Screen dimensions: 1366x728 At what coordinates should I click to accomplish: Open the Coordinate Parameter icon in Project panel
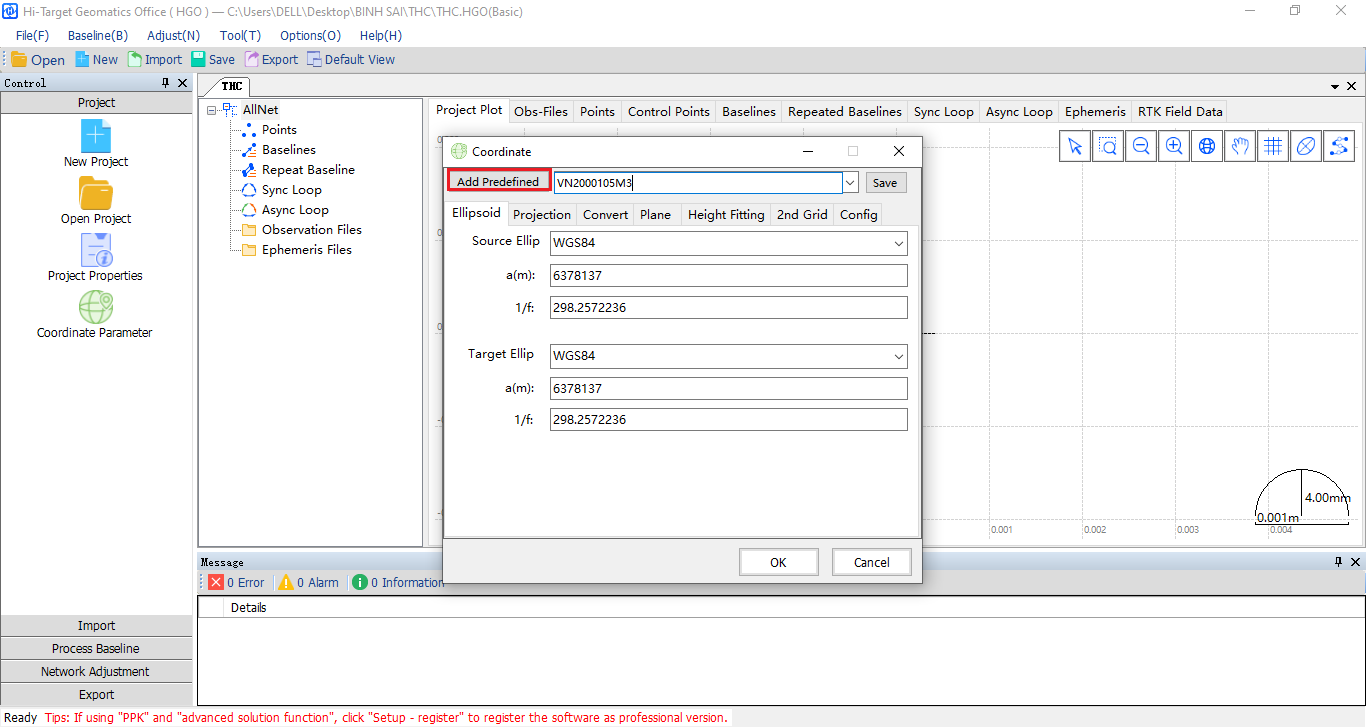(x=95, y=308)
